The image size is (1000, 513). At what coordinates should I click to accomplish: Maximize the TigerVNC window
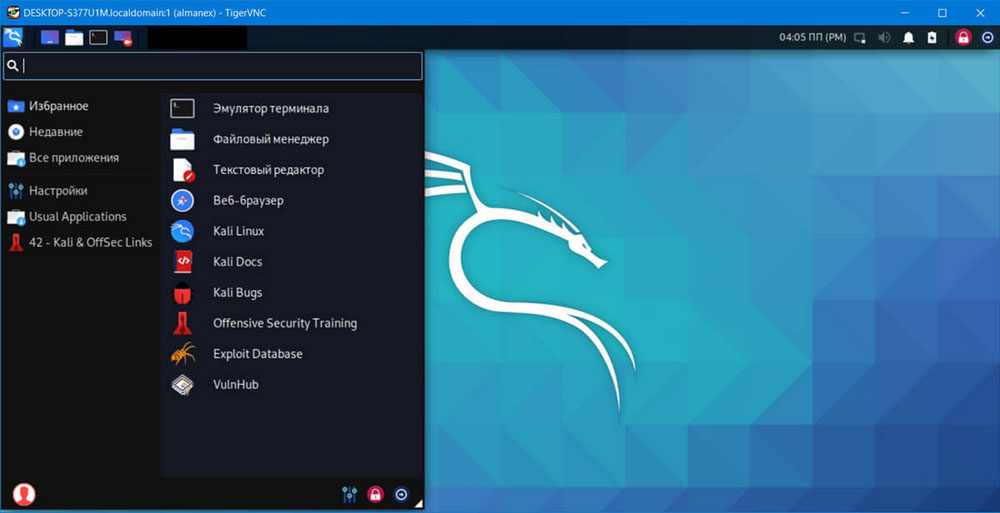click(942, 13)
